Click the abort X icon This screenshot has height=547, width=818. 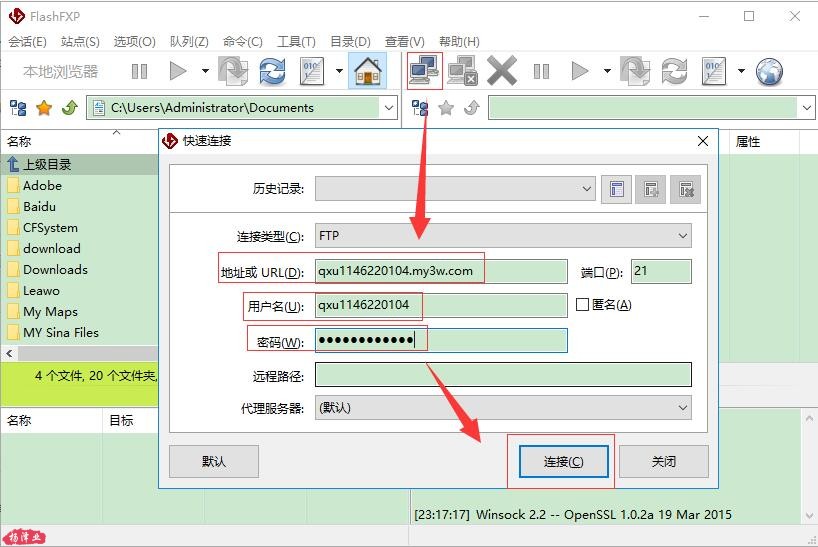tap(502, 71)
